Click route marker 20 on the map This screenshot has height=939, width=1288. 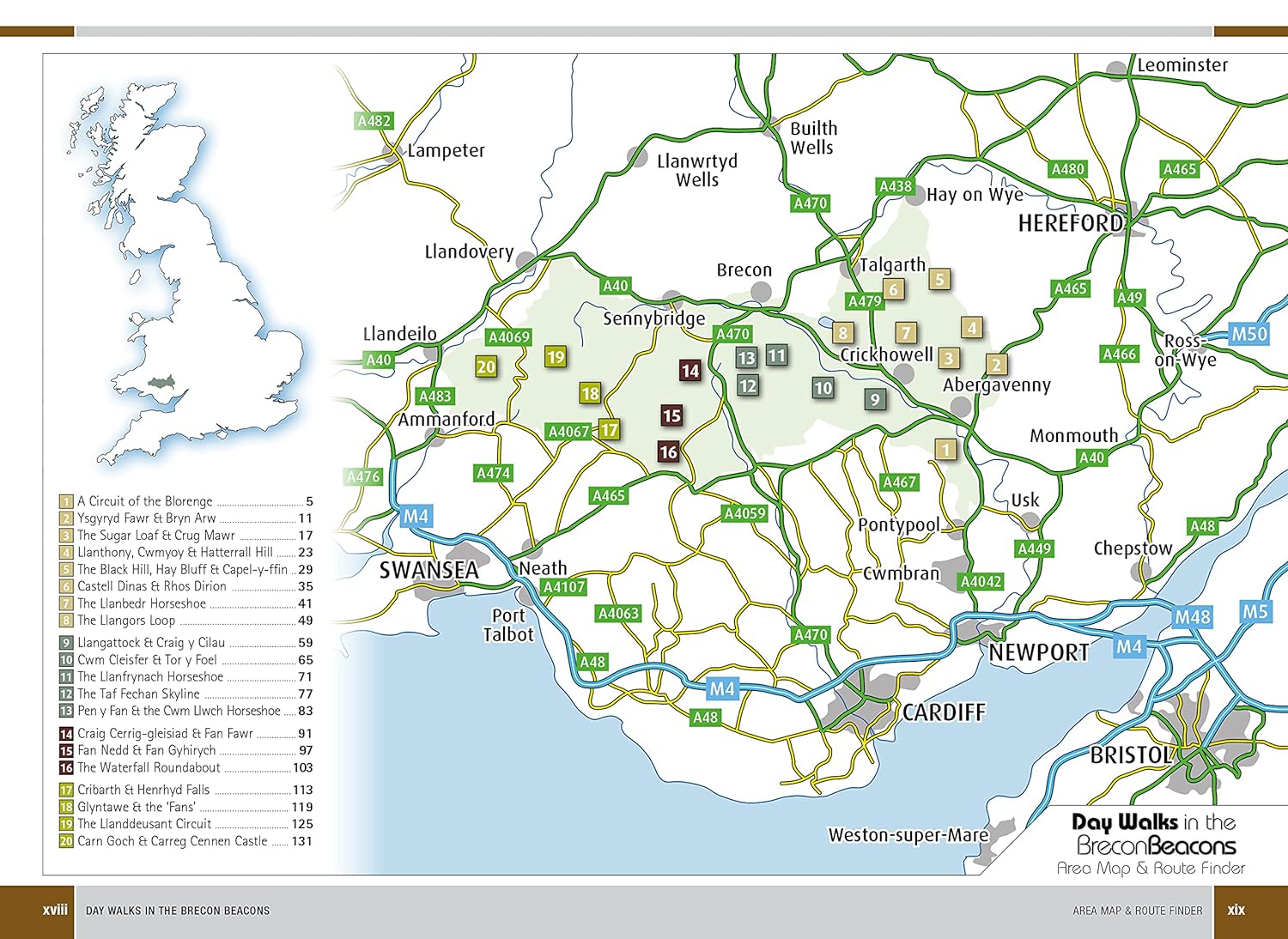[x=486, y=367]
